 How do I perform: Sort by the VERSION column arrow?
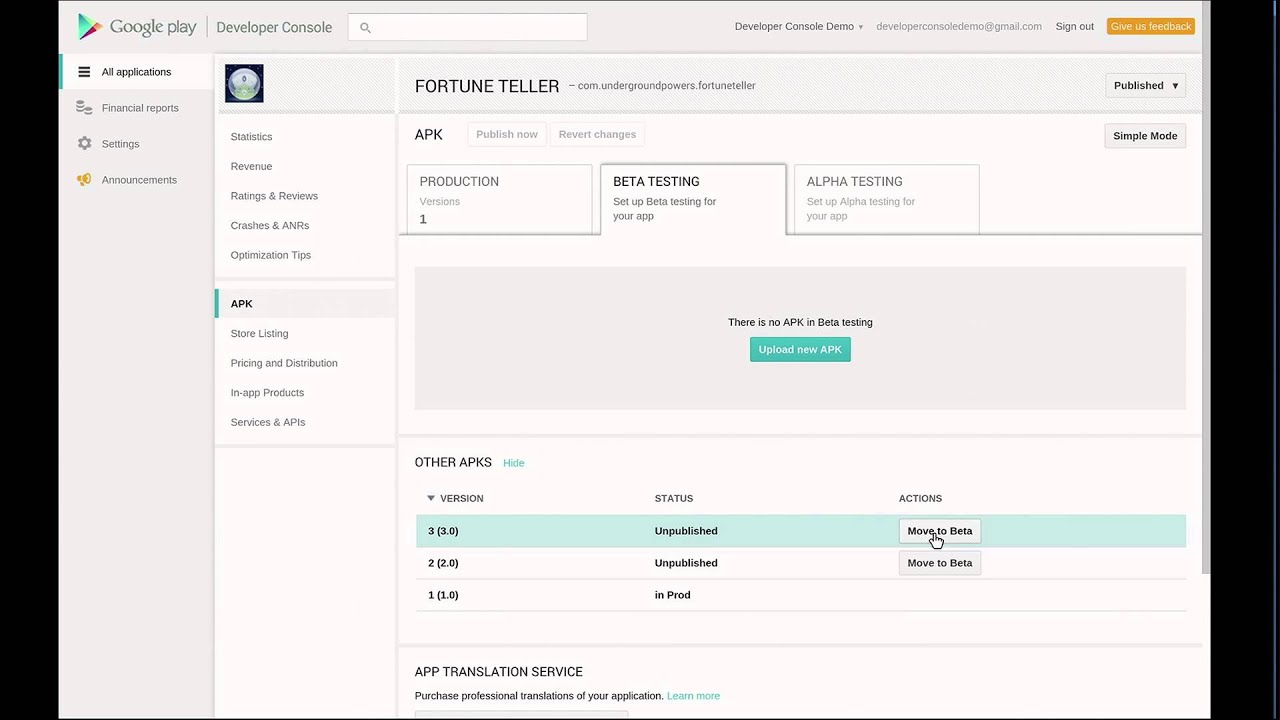pyautogui.click(x=431, y=498)
